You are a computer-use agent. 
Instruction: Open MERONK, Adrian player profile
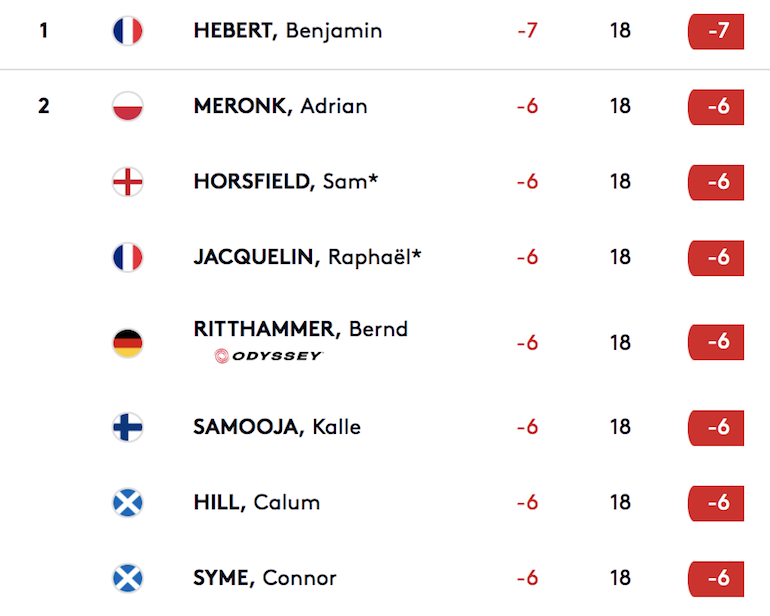coord(280,106)
